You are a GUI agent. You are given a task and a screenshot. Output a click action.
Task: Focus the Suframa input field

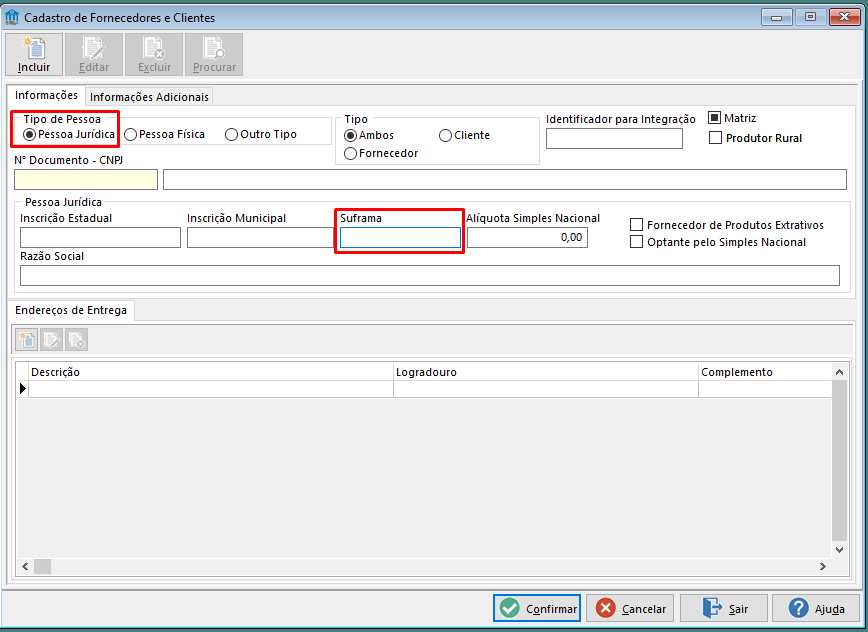[400, 237]
